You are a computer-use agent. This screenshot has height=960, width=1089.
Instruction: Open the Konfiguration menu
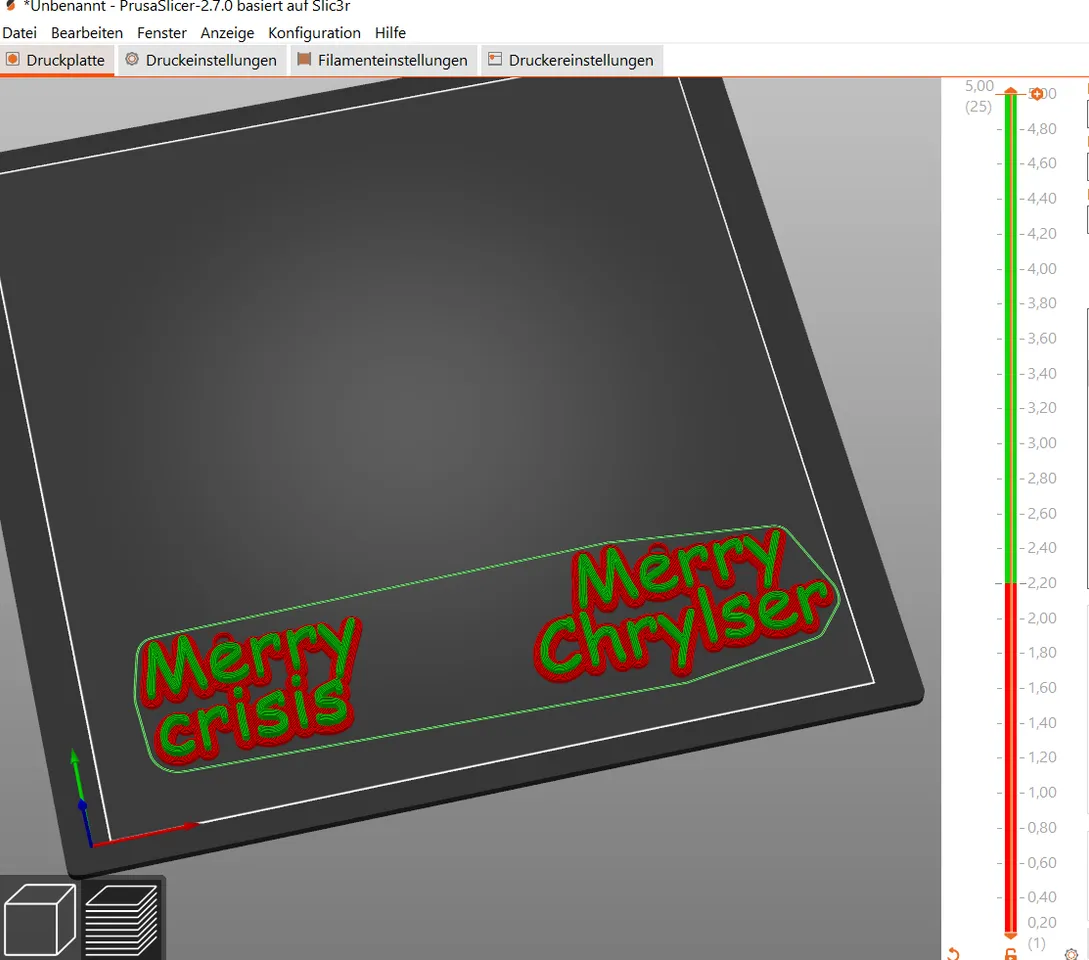[x=314, y=33]
